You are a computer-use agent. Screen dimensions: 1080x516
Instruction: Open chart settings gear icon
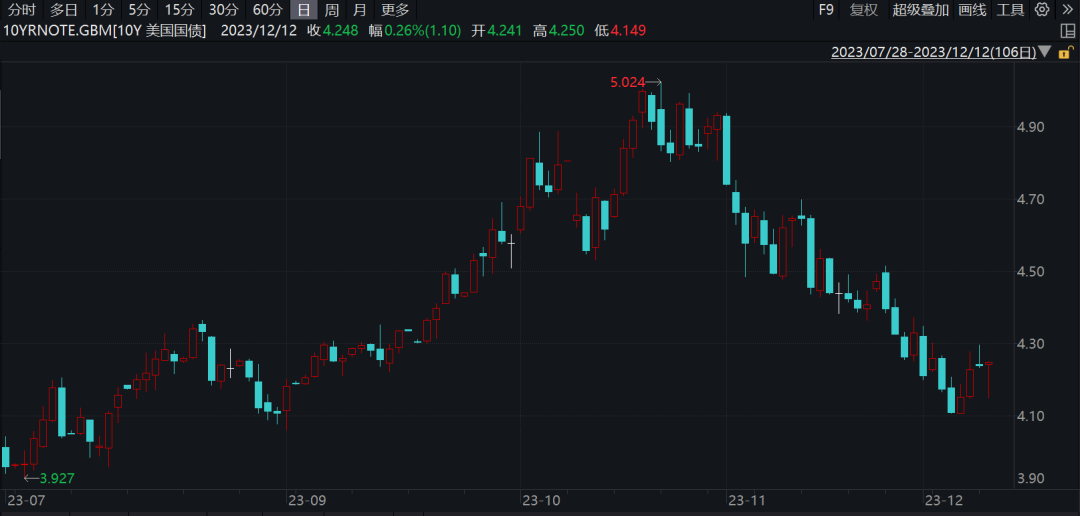[x=1043, y=10]
